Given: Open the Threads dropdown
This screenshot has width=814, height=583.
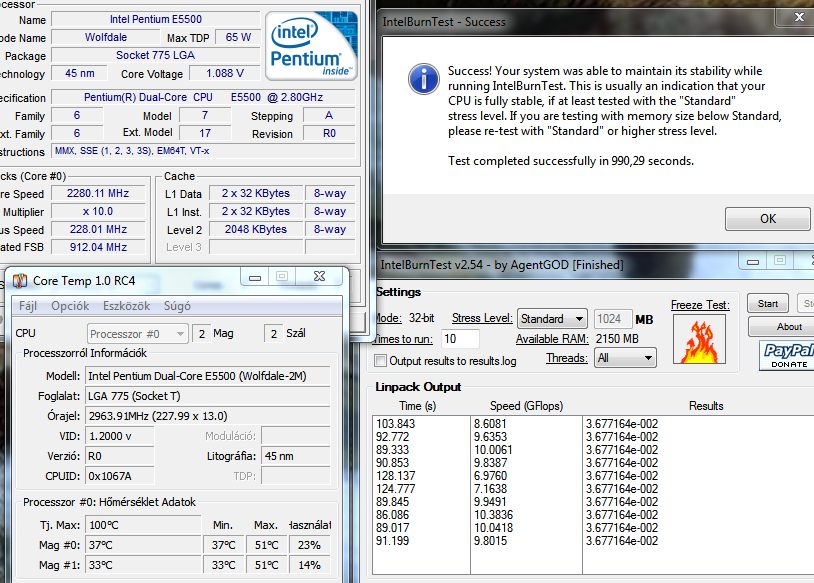Looking at the screenshot, I should pos(625,358).
